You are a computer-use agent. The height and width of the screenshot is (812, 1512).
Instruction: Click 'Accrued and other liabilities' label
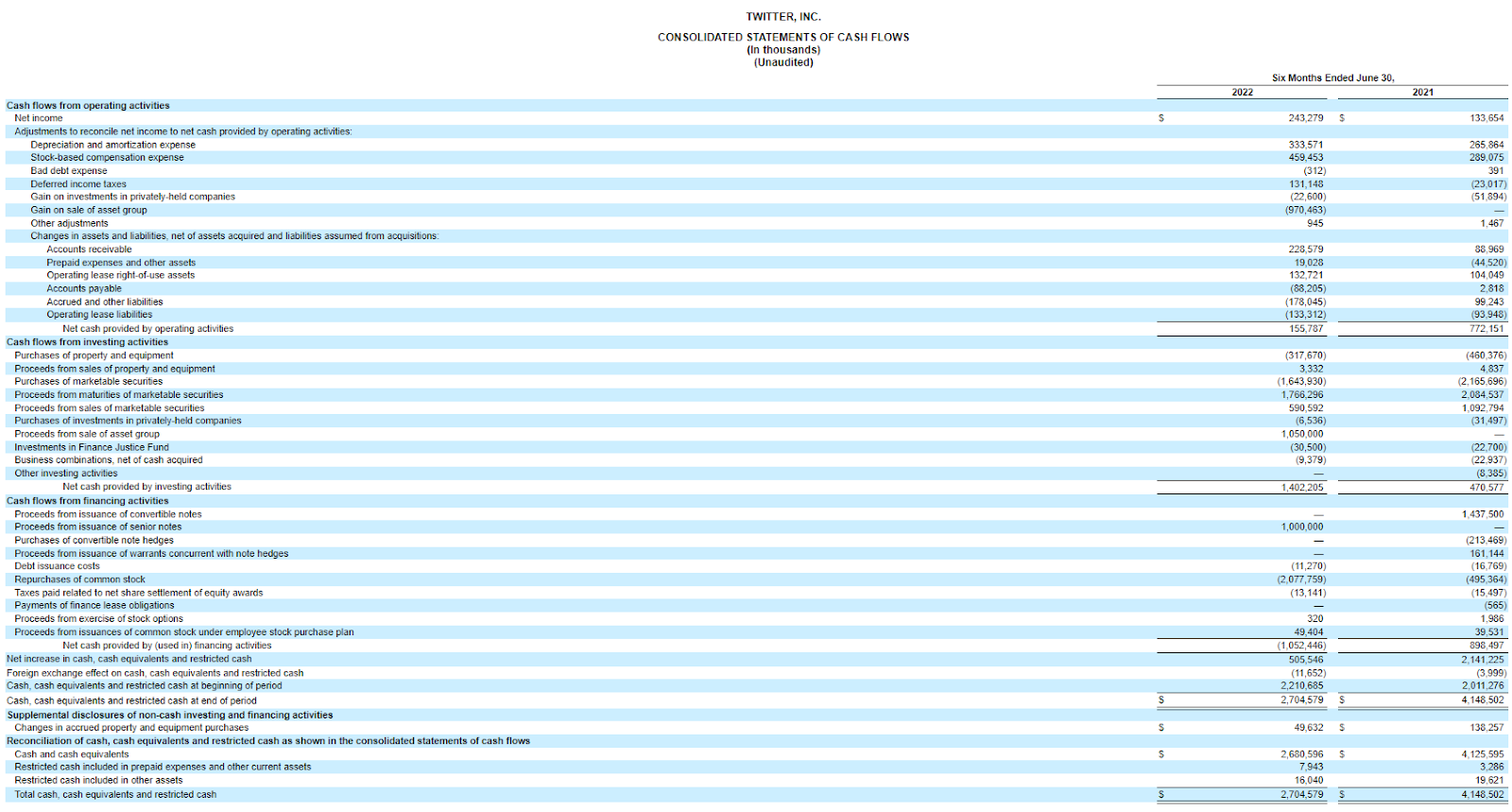coord(105,302)
